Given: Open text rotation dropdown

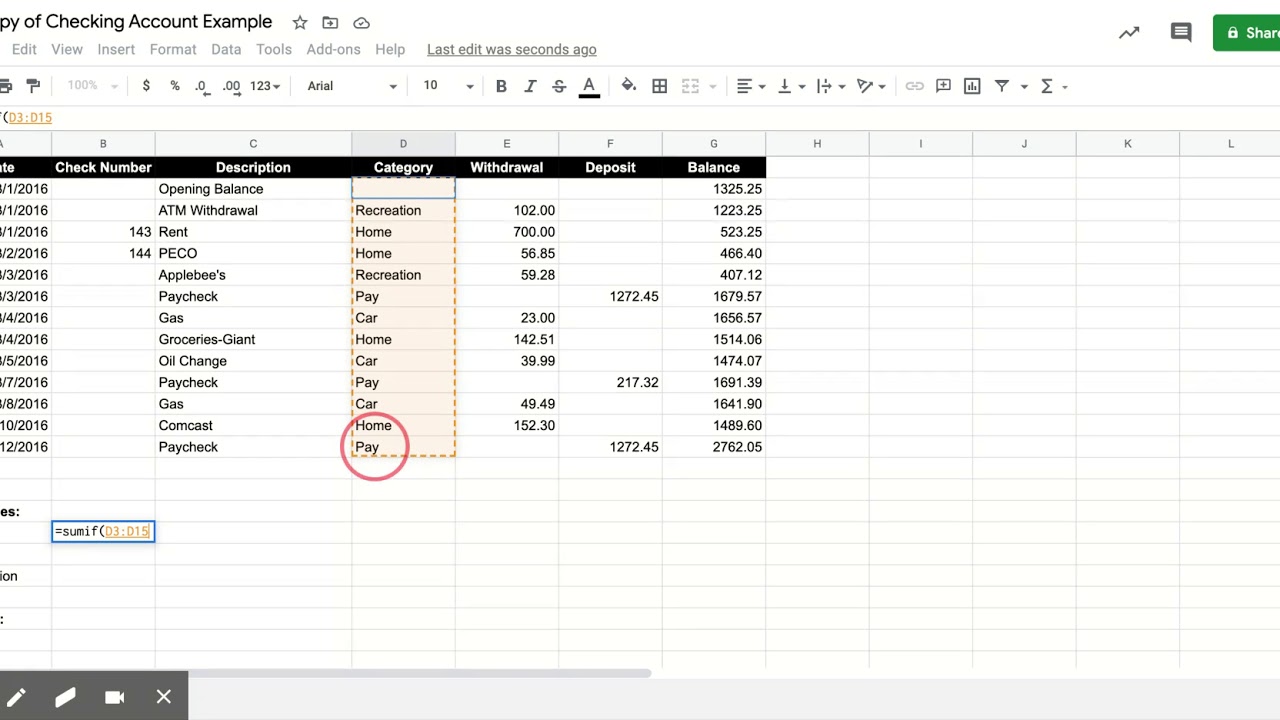Looking at the screenshot, I should coord(872,86).
